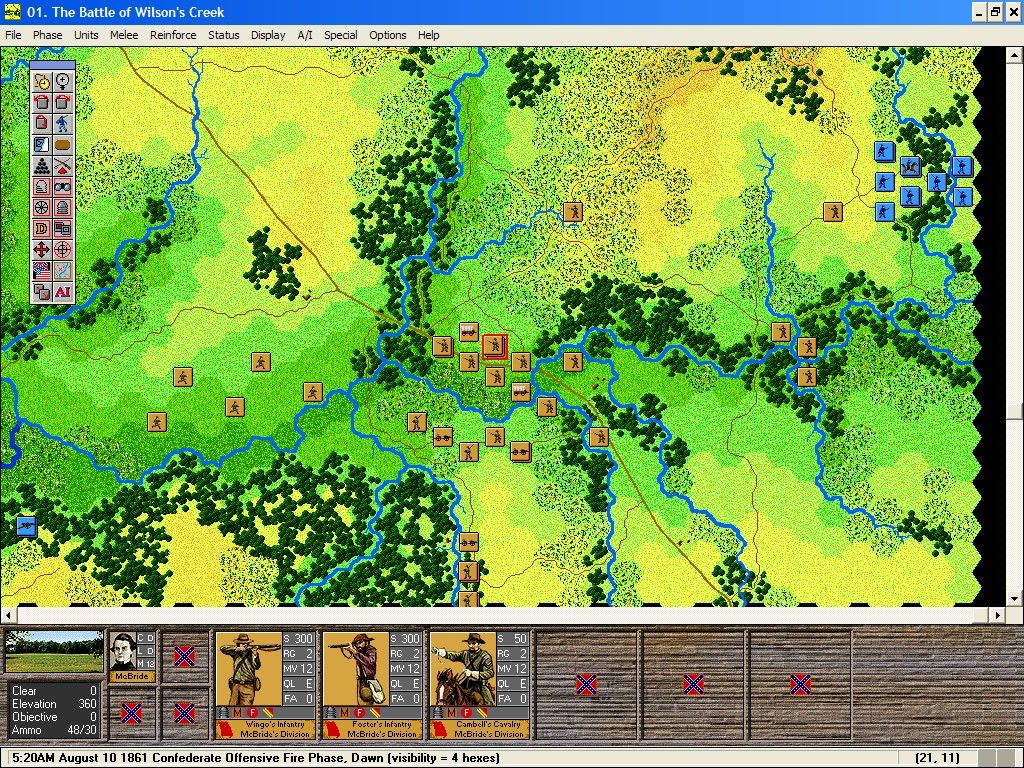Click the Union and Confederate flags icon

pos(42,270)
